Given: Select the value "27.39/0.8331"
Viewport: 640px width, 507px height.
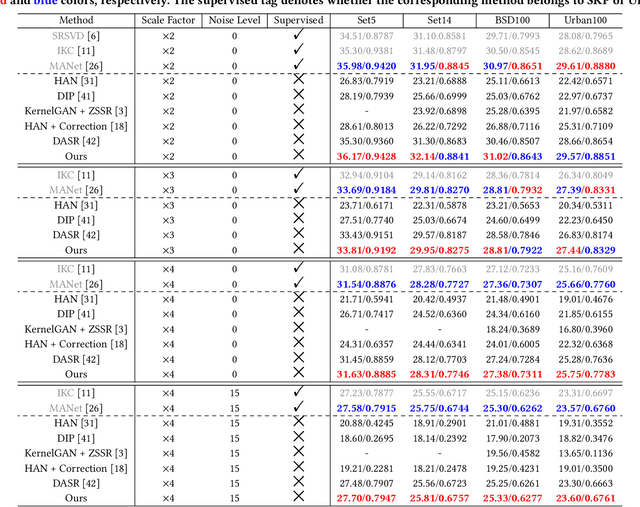Looking at the screenshot, I should (585, 190).
